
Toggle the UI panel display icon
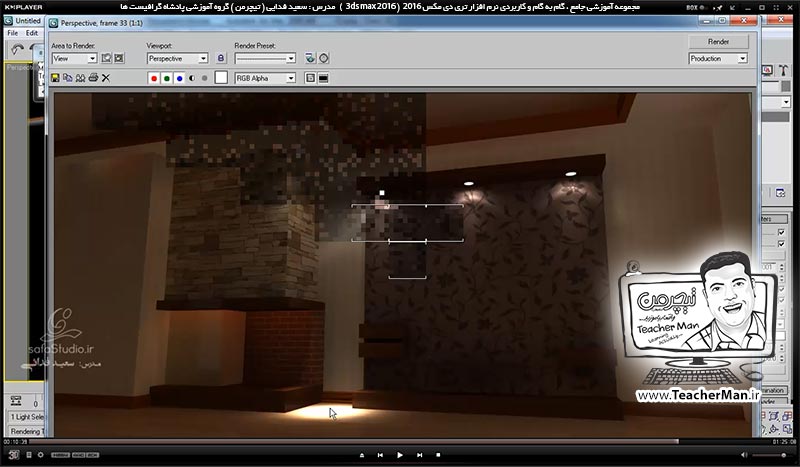(x=323, y=78)
